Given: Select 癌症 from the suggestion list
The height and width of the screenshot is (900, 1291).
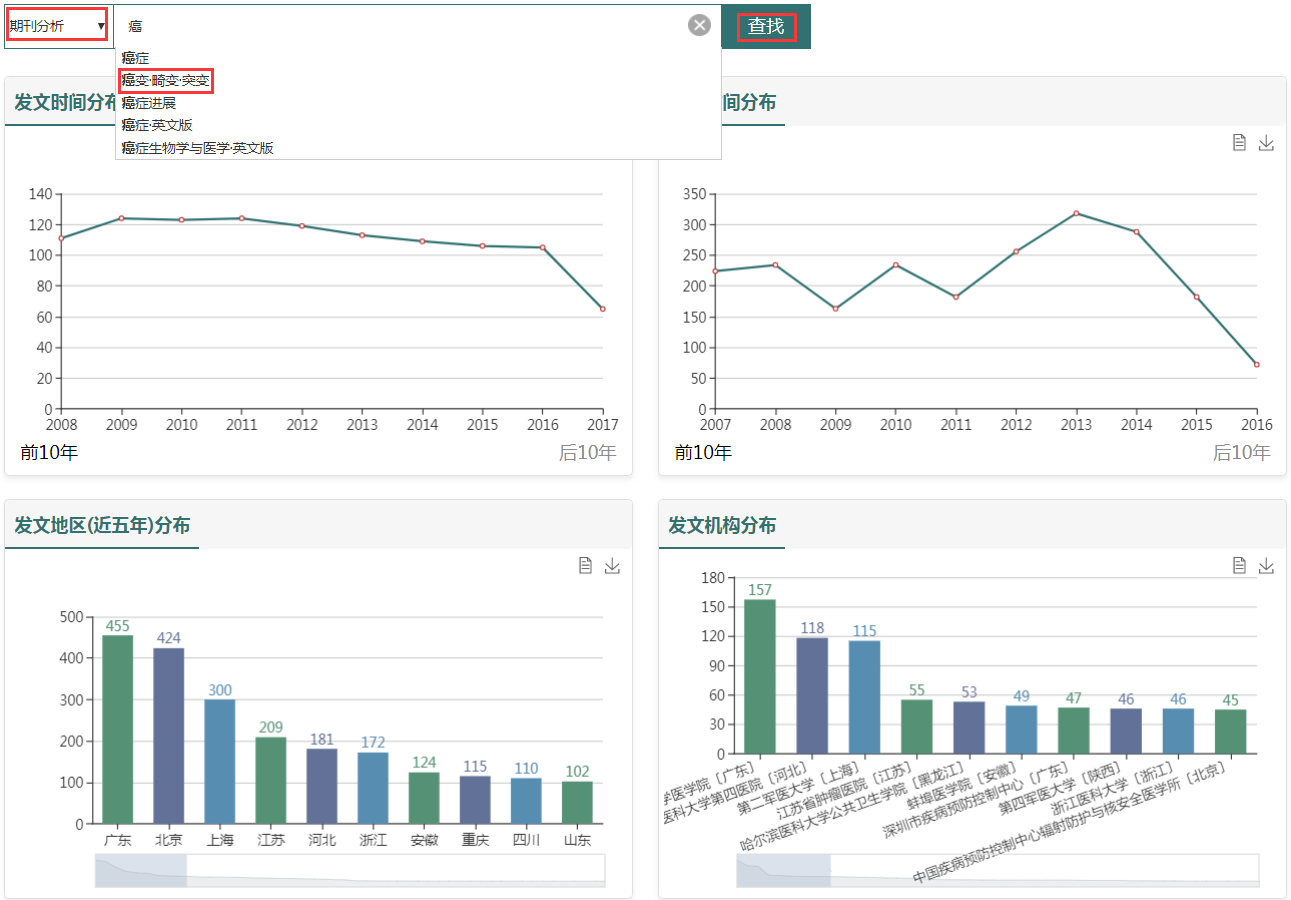Looking at the screenshot, I should tap(135, 58).
